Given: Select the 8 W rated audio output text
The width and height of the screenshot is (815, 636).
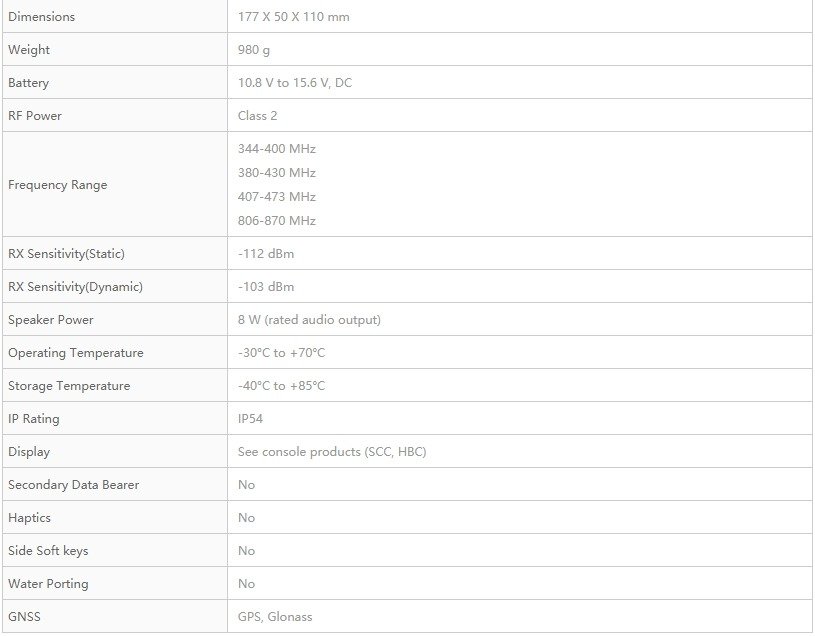Looking at the screenshot, I should tap(309, 320).
